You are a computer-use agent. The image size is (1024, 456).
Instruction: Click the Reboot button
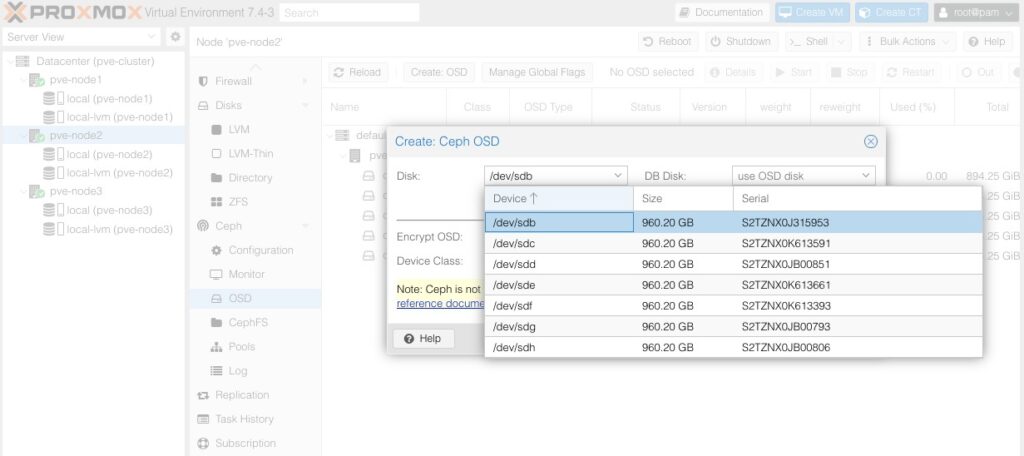coord(667,41)
